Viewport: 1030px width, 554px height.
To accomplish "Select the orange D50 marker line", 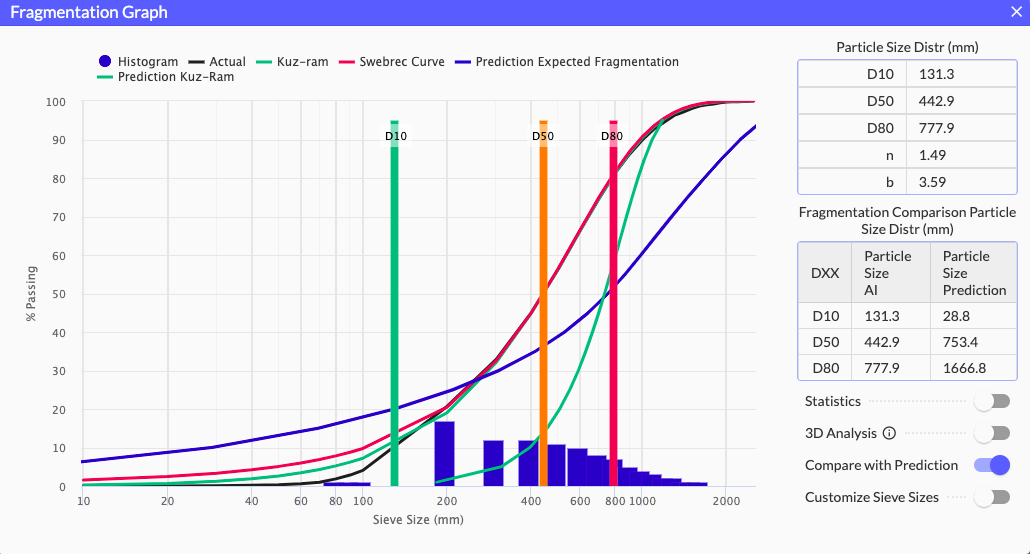I will 543,300.
